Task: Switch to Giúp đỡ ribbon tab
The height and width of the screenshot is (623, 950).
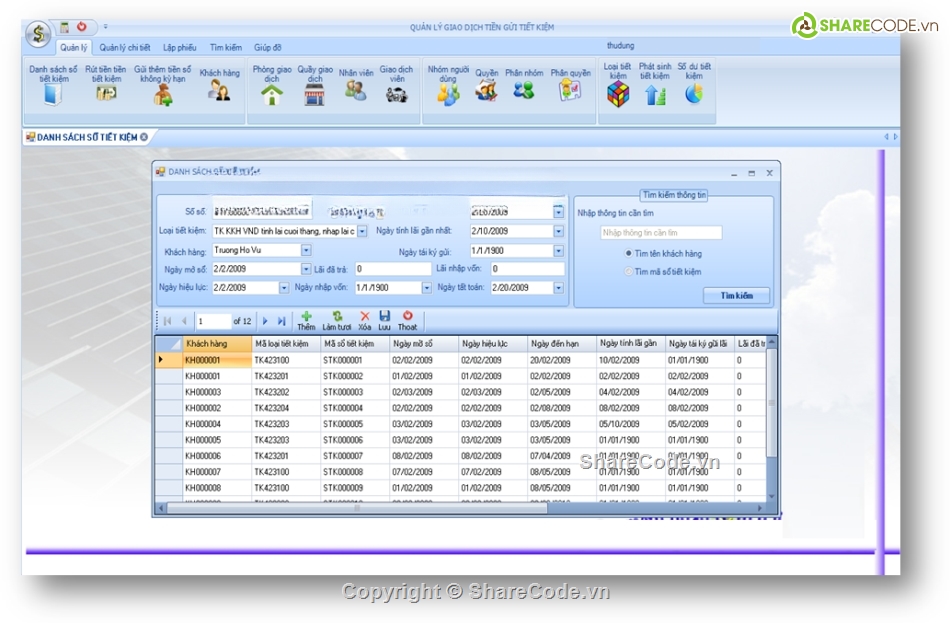Action: pos(268,47)
